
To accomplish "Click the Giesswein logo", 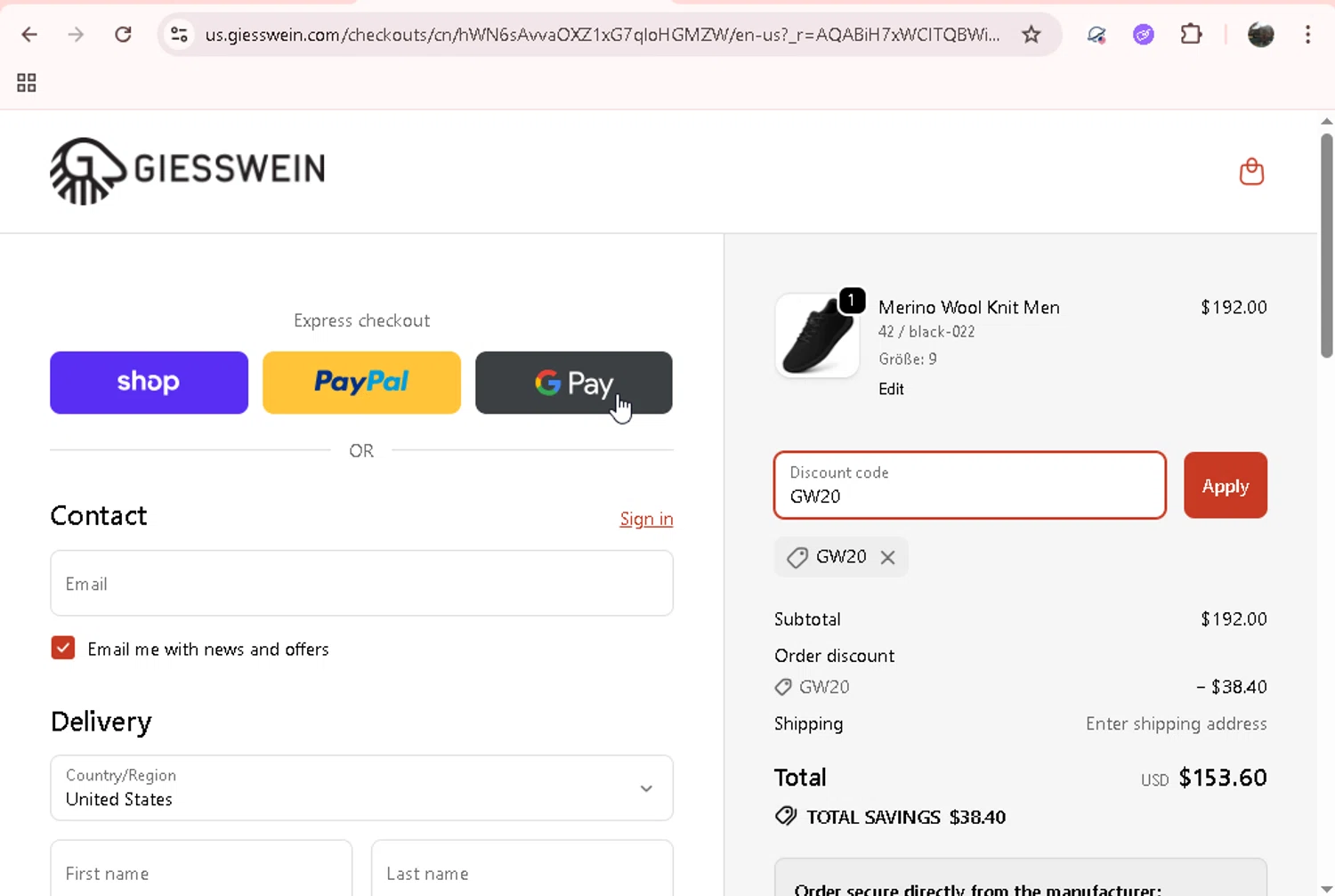I will [x=188, y=171].
